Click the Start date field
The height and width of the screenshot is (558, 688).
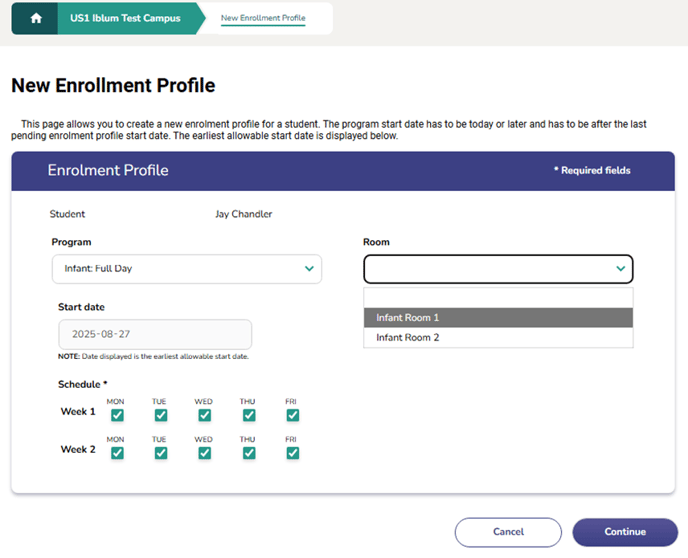pos(155,334)
